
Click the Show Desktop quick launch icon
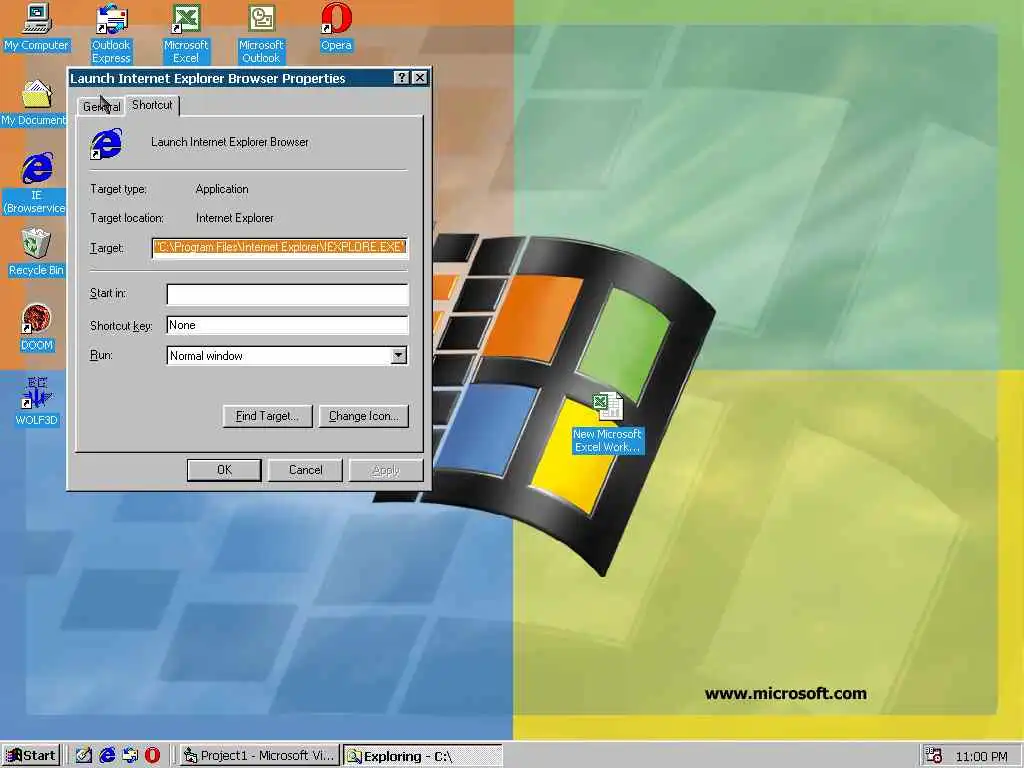tap(83, 756)
